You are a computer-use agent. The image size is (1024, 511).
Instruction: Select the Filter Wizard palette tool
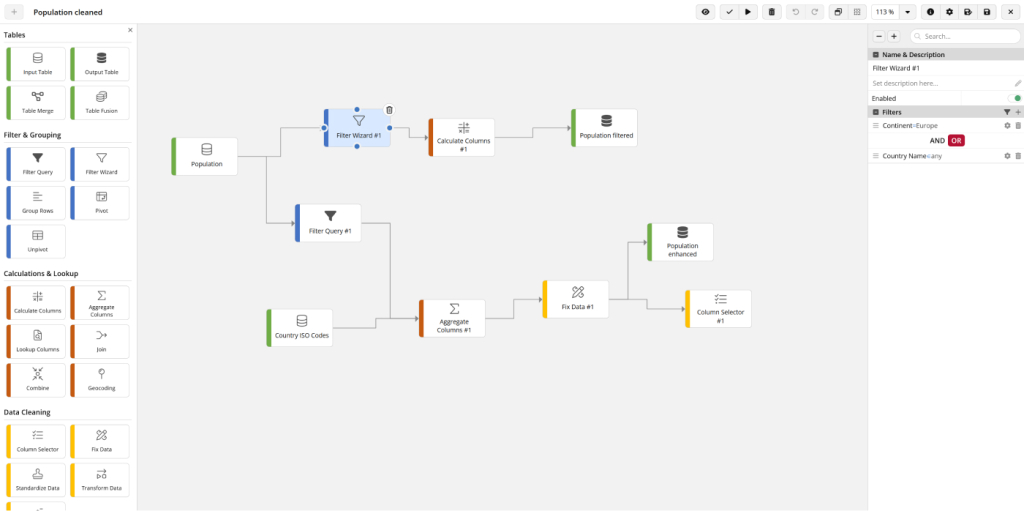tap(100, 164)
